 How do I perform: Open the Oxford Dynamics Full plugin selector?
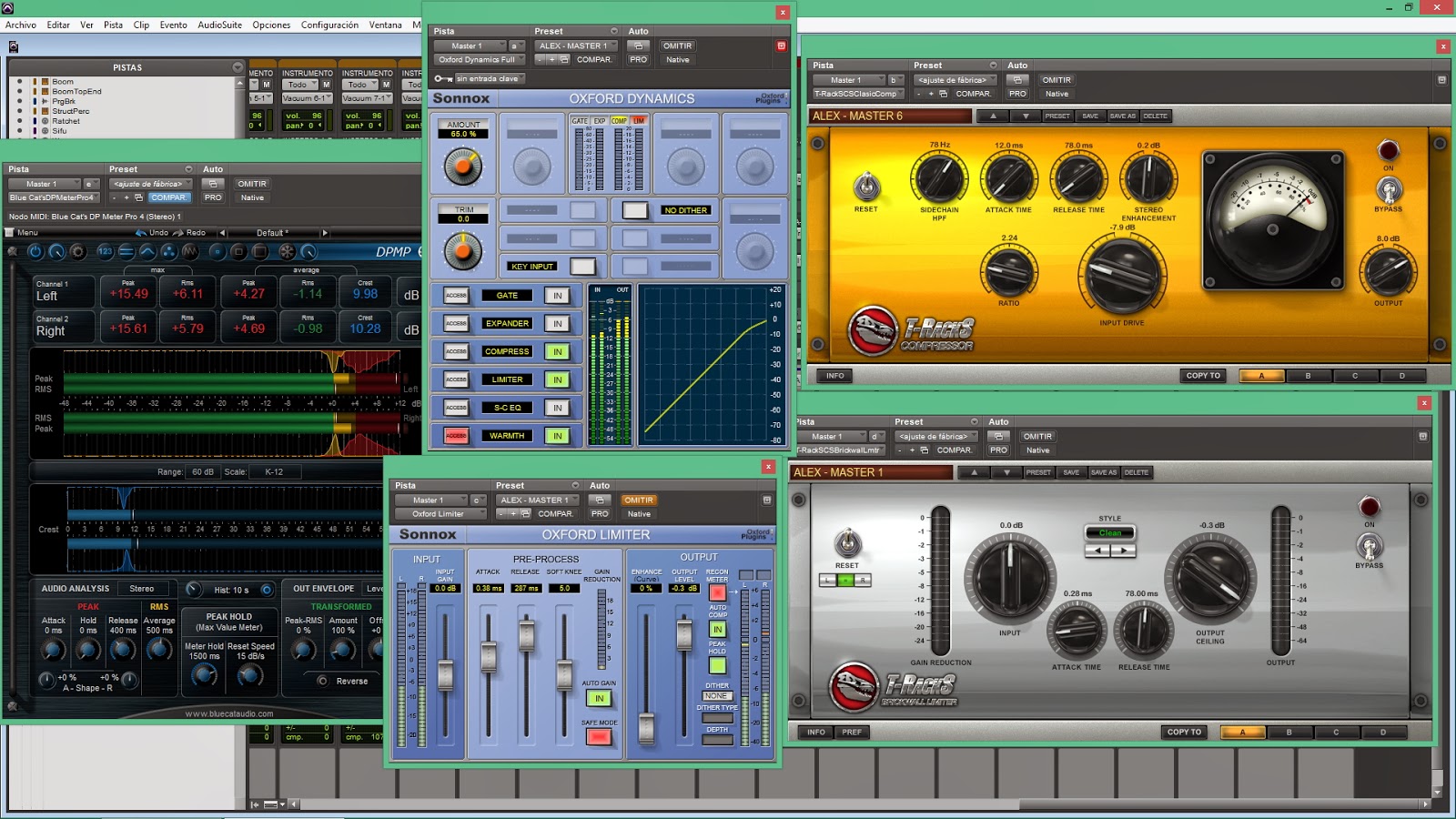(480, 59)
